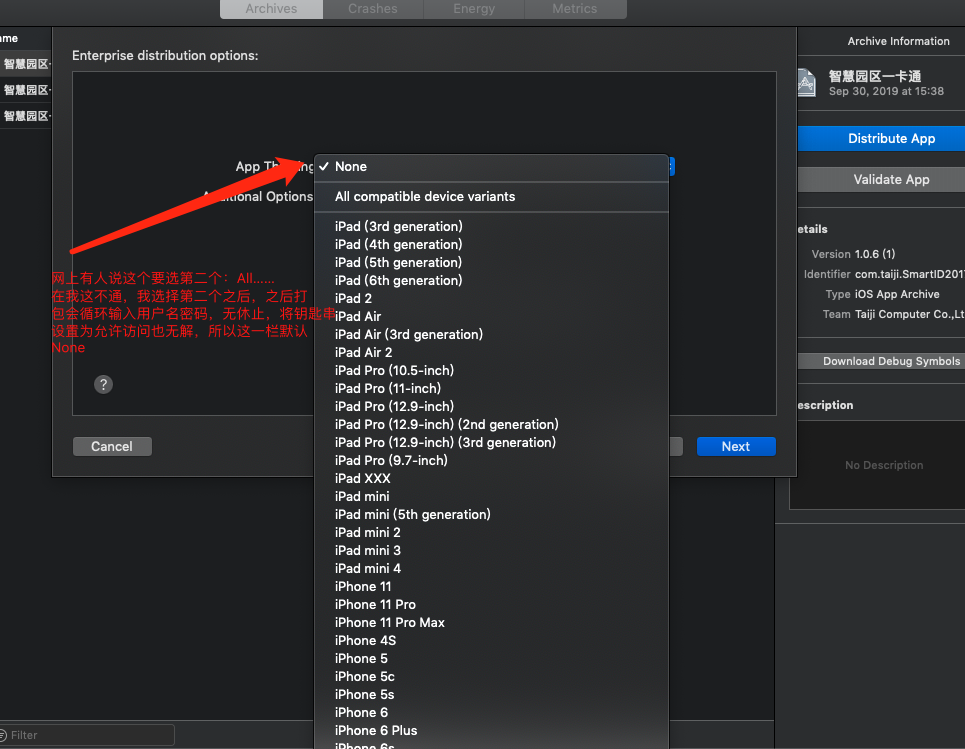Choose iPad mini 2

point(491,532)
